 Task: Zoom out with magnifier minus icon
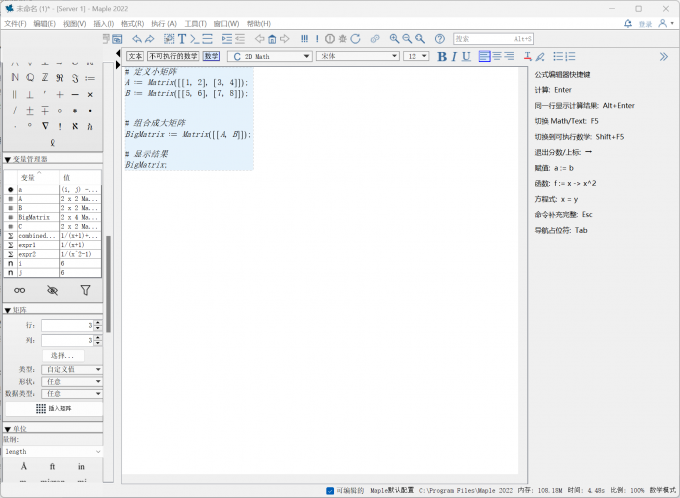407,39
